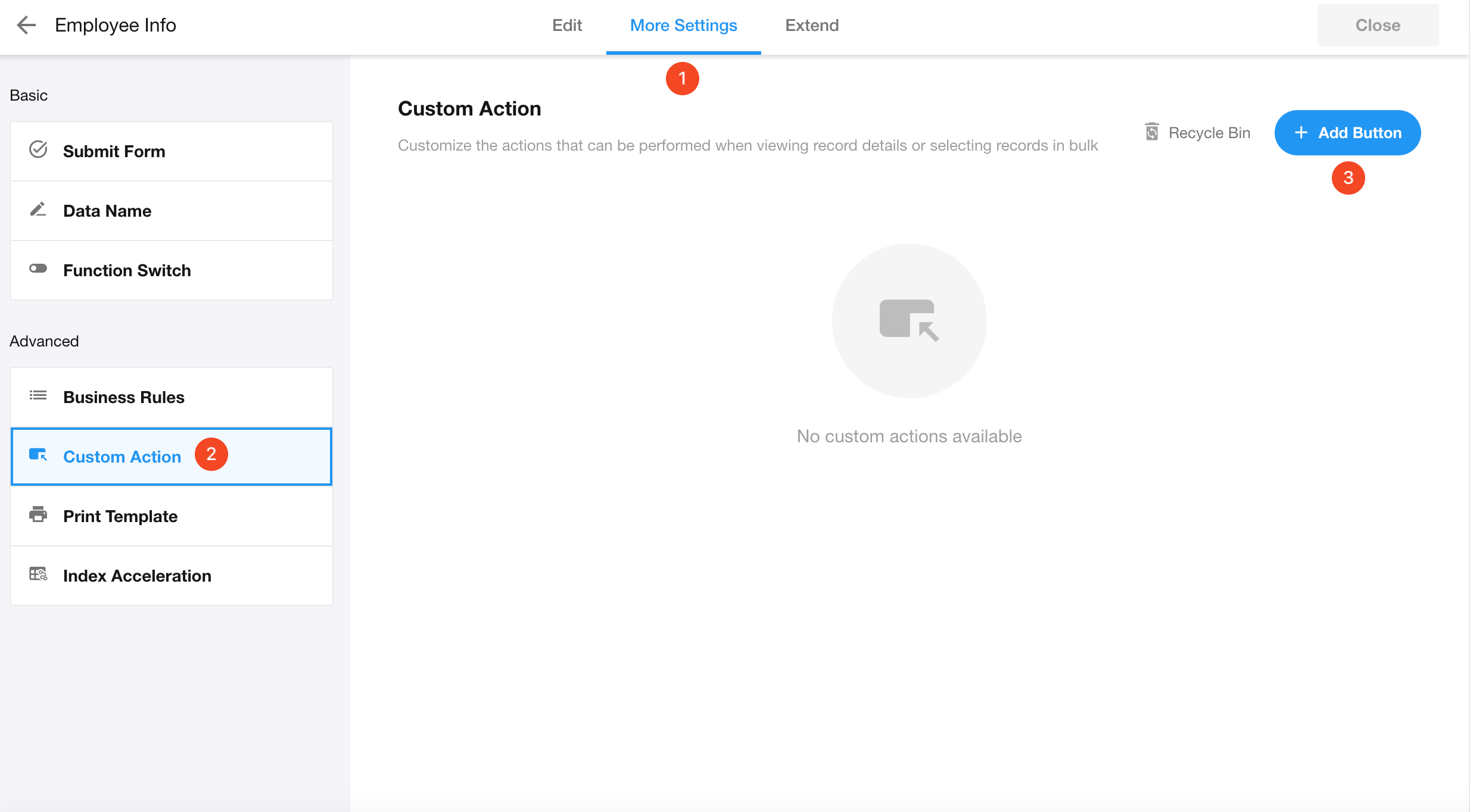Click the back arrow icon

(x=26, y=25)
